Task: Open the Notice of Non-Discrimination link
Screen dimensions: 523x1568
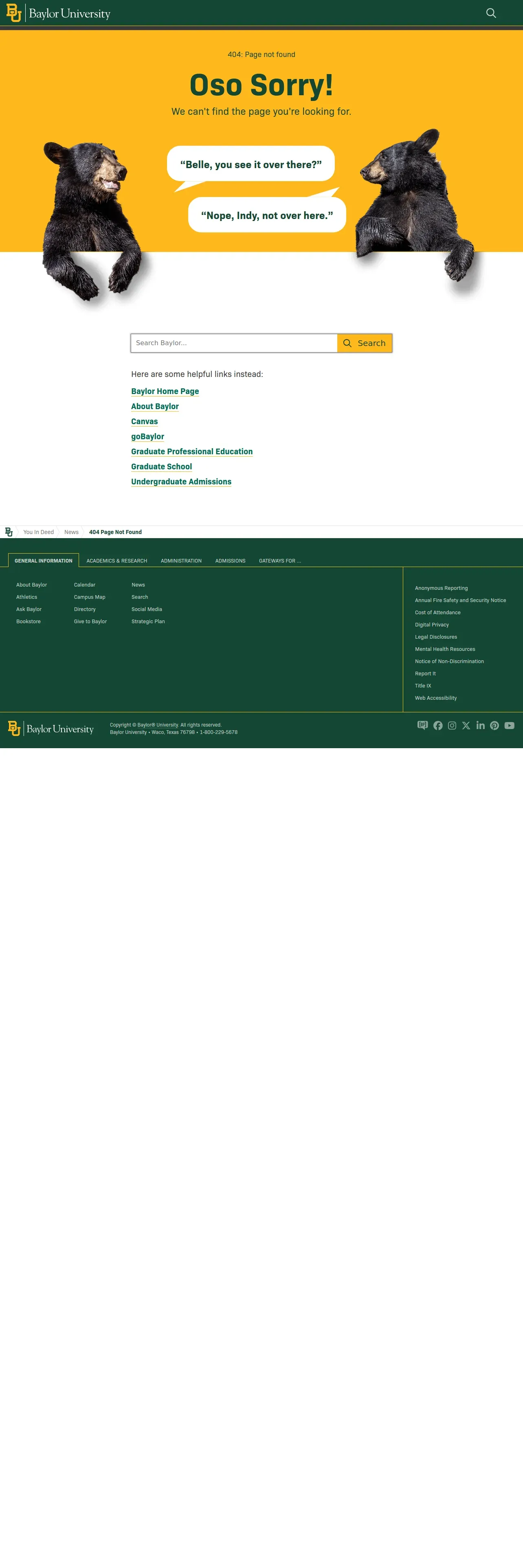Action: click(449, 661)
